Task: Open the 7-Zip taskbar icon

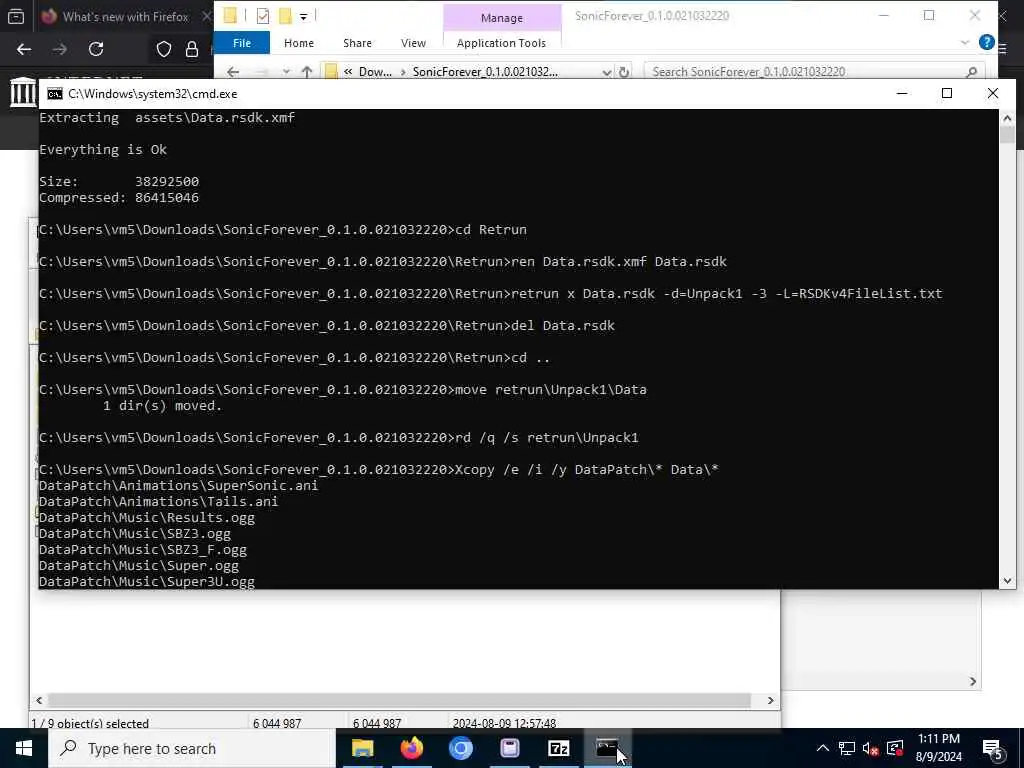Action: [x=558, y=748]
